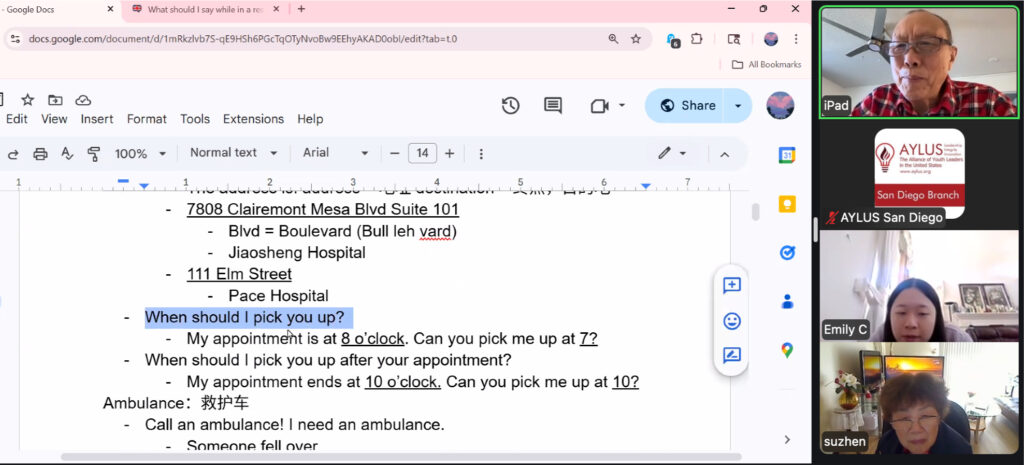Insert an emoji reaction on selection
The height and width of the screenshot is (465, 1024).
[732, 321]
